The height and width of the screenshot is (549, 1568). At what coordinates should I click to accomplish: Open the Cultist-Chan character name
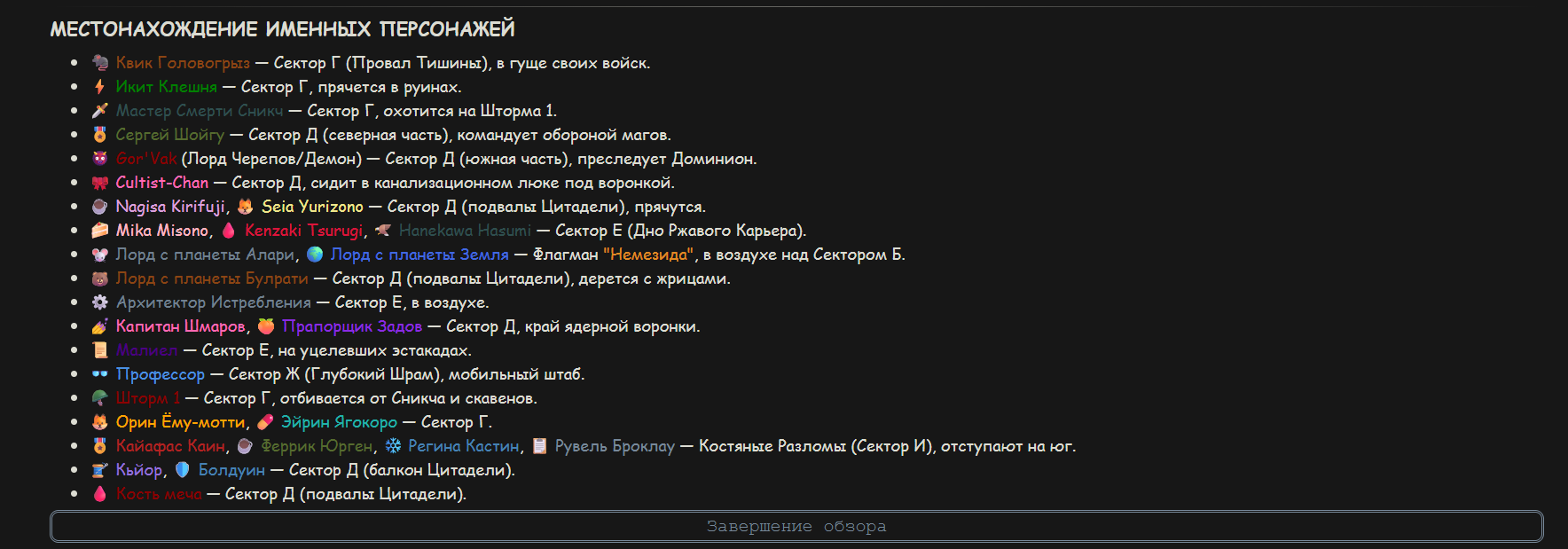coord(162,183)
